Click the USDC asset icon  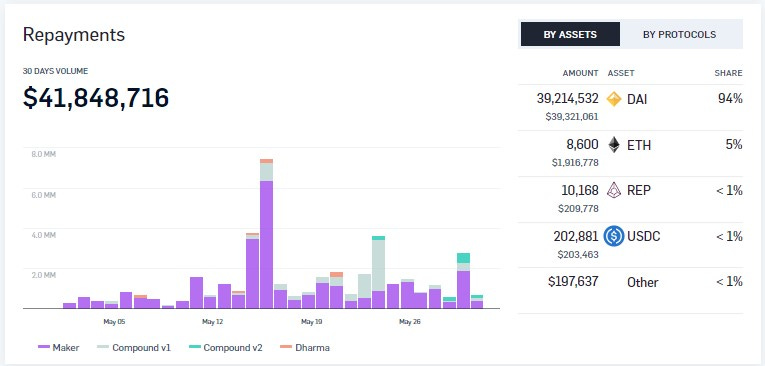614,236
